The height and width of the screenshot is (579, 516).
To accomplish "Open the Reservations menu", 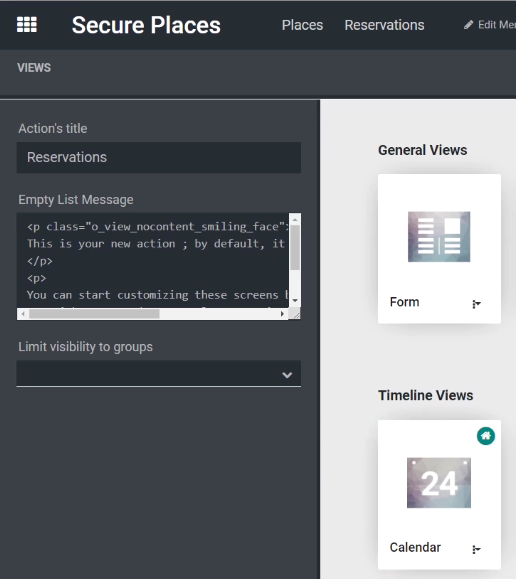I will coord(384,25).
